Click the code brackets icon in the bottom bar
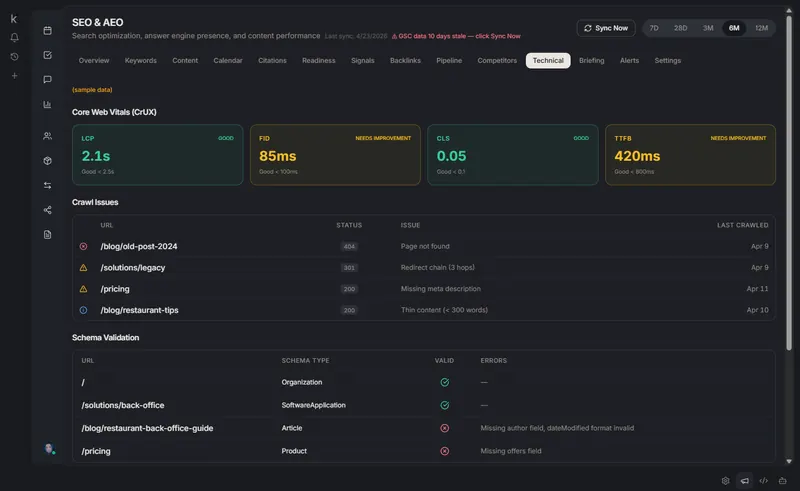The image size is (800, 491). click(763, 480)
